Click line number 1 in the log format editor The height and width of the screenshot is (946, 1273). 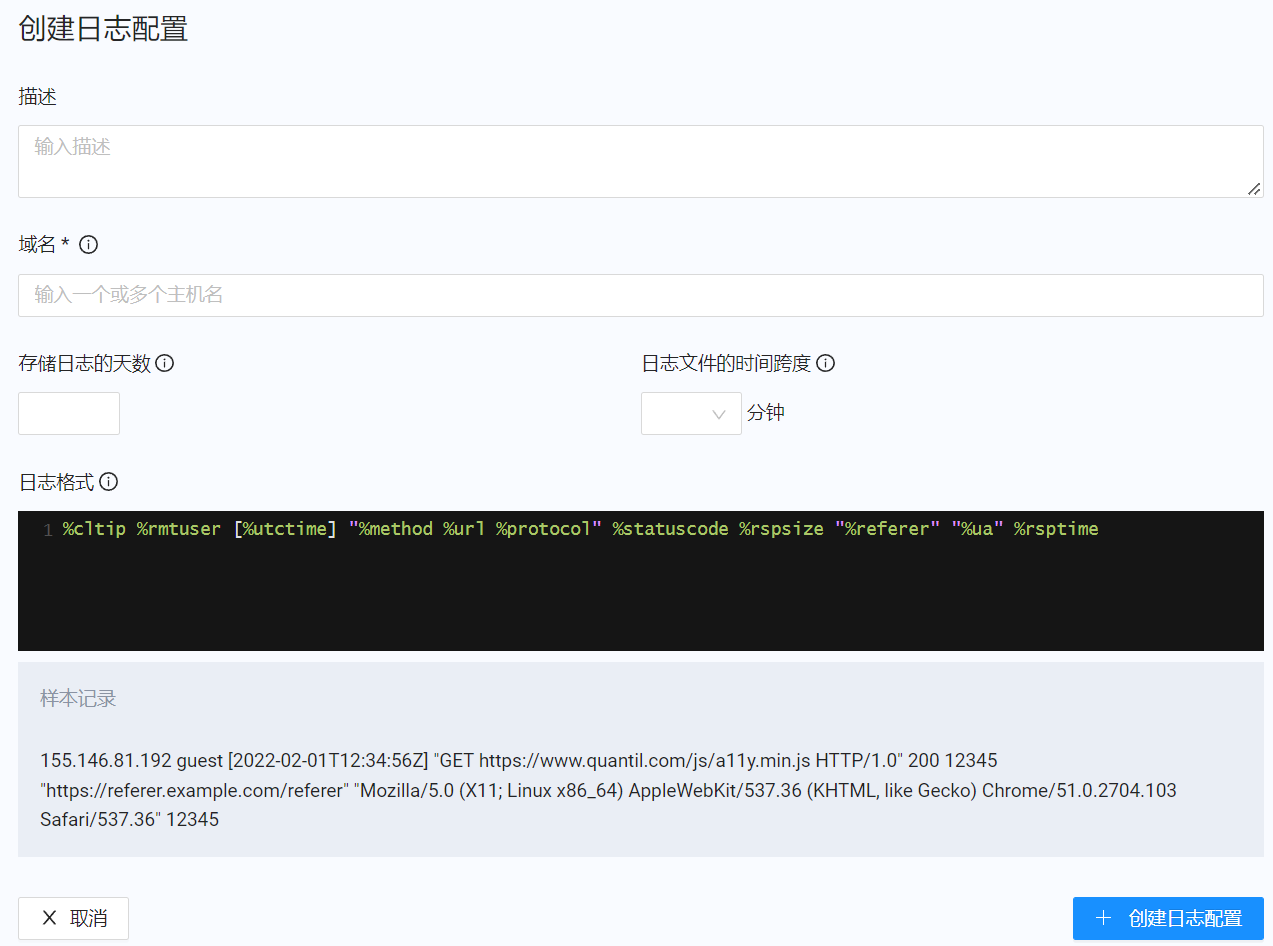point(47,529)
